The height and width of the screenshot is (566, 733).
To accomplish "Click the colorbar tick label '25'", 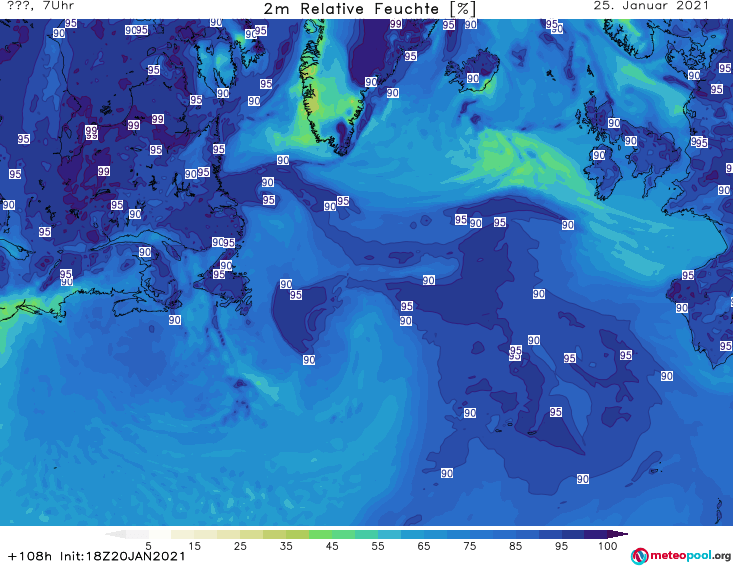I will click(240, 546).
